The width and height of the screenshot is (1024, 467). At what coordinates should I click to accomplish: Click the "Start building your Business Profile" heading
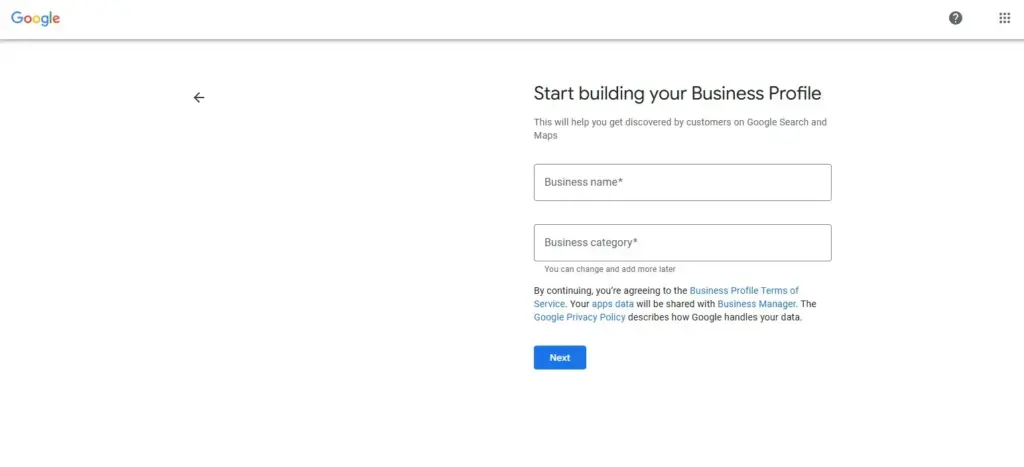click(x=677, y=94)
